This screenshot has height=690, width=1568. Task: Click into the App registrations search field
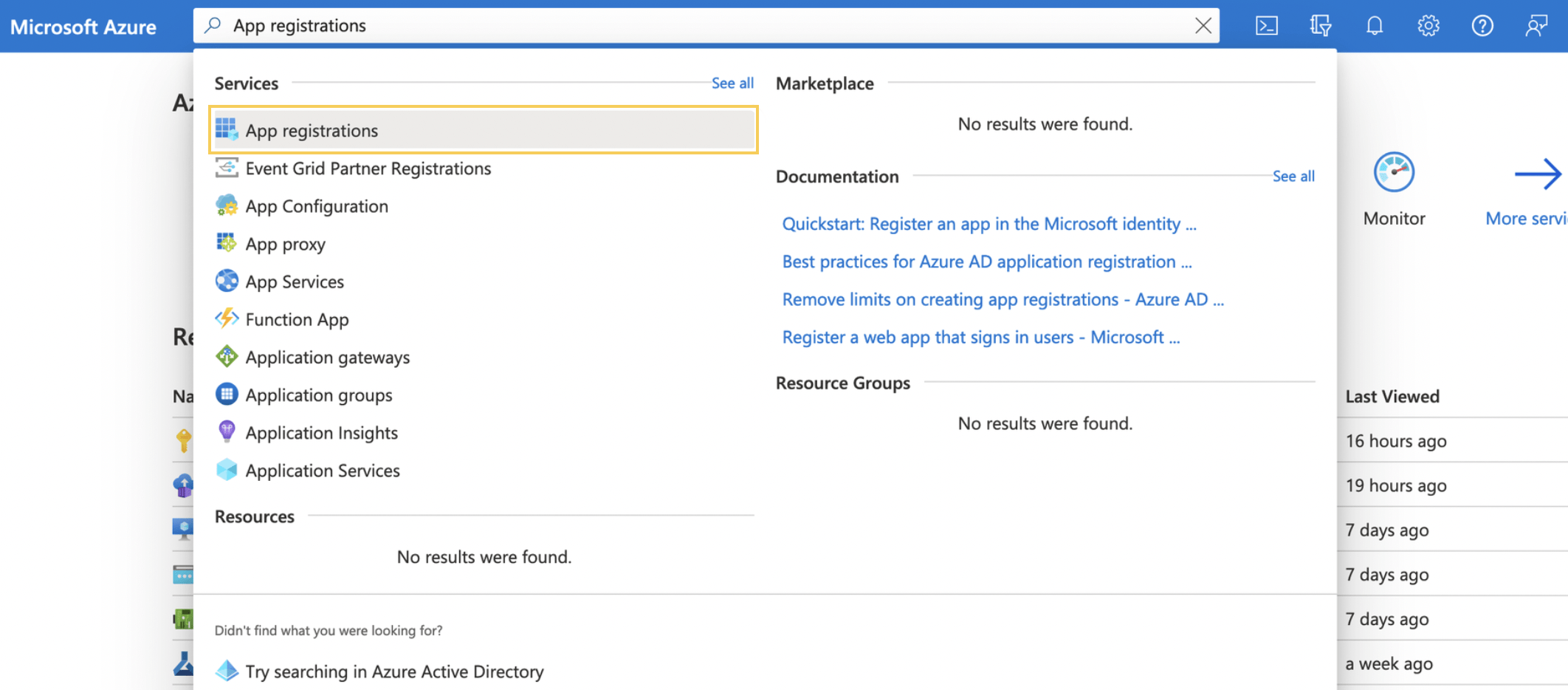tap(664, 26)
